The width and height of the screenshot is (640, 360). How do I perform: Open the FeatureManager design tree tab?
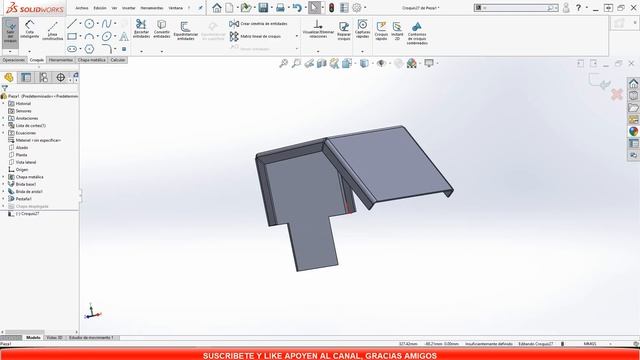pos(9,78)
